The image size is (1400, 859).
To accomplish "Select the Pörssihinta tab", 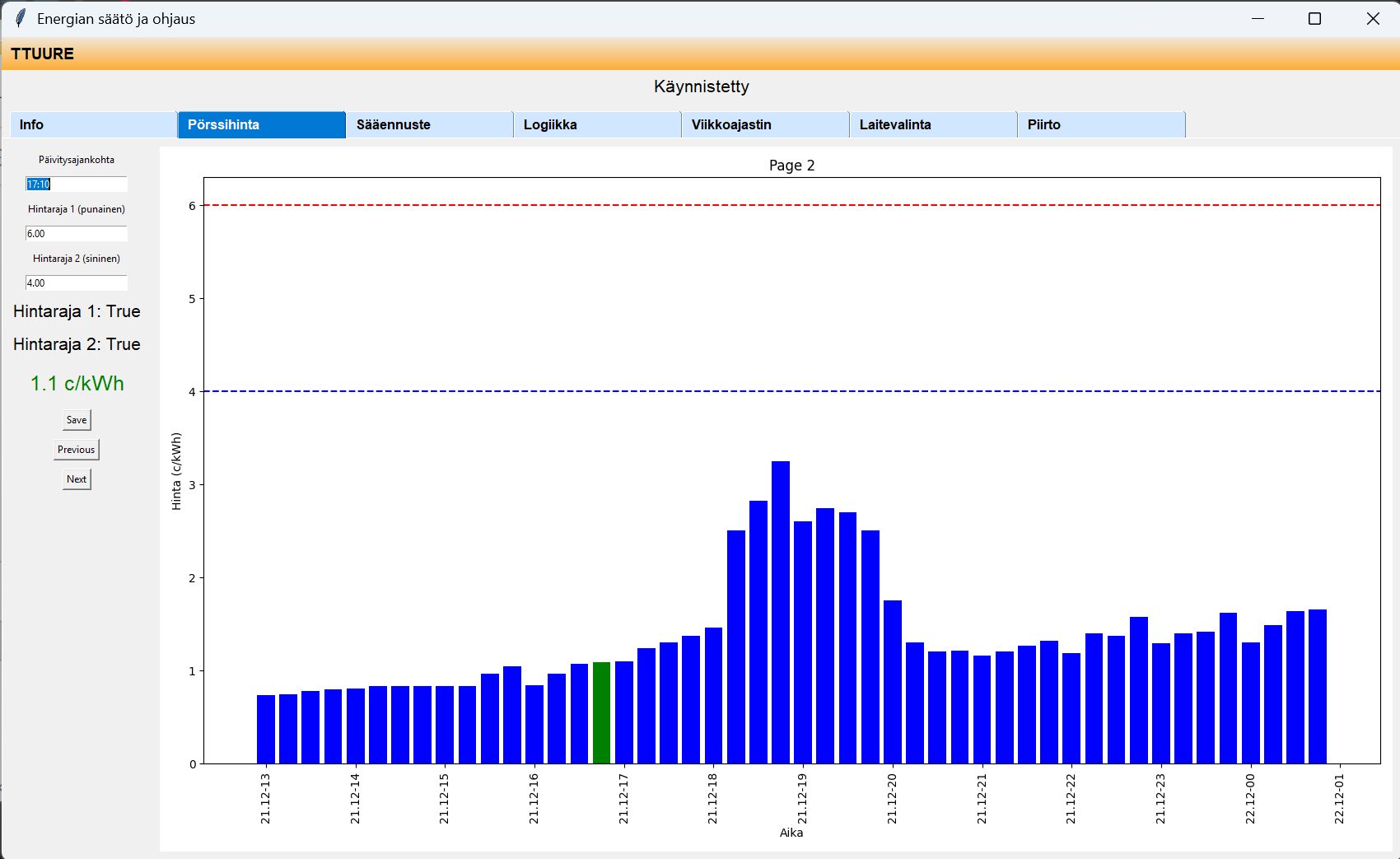I will (261, 124).
